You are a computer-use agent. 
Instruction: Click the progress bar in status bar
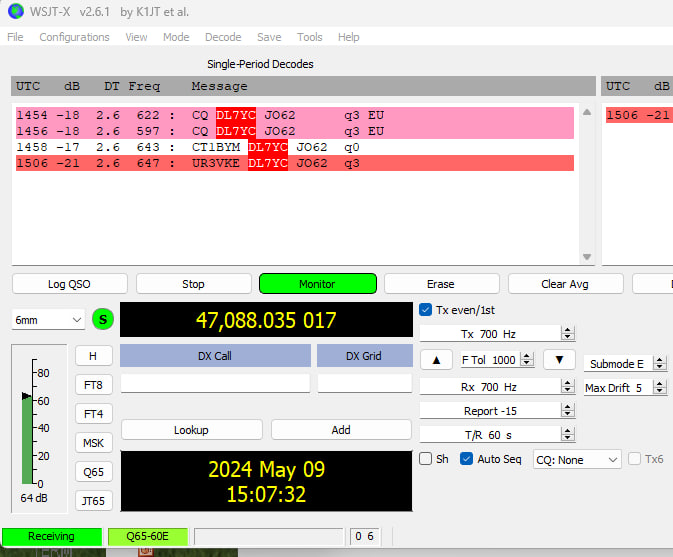269,536
